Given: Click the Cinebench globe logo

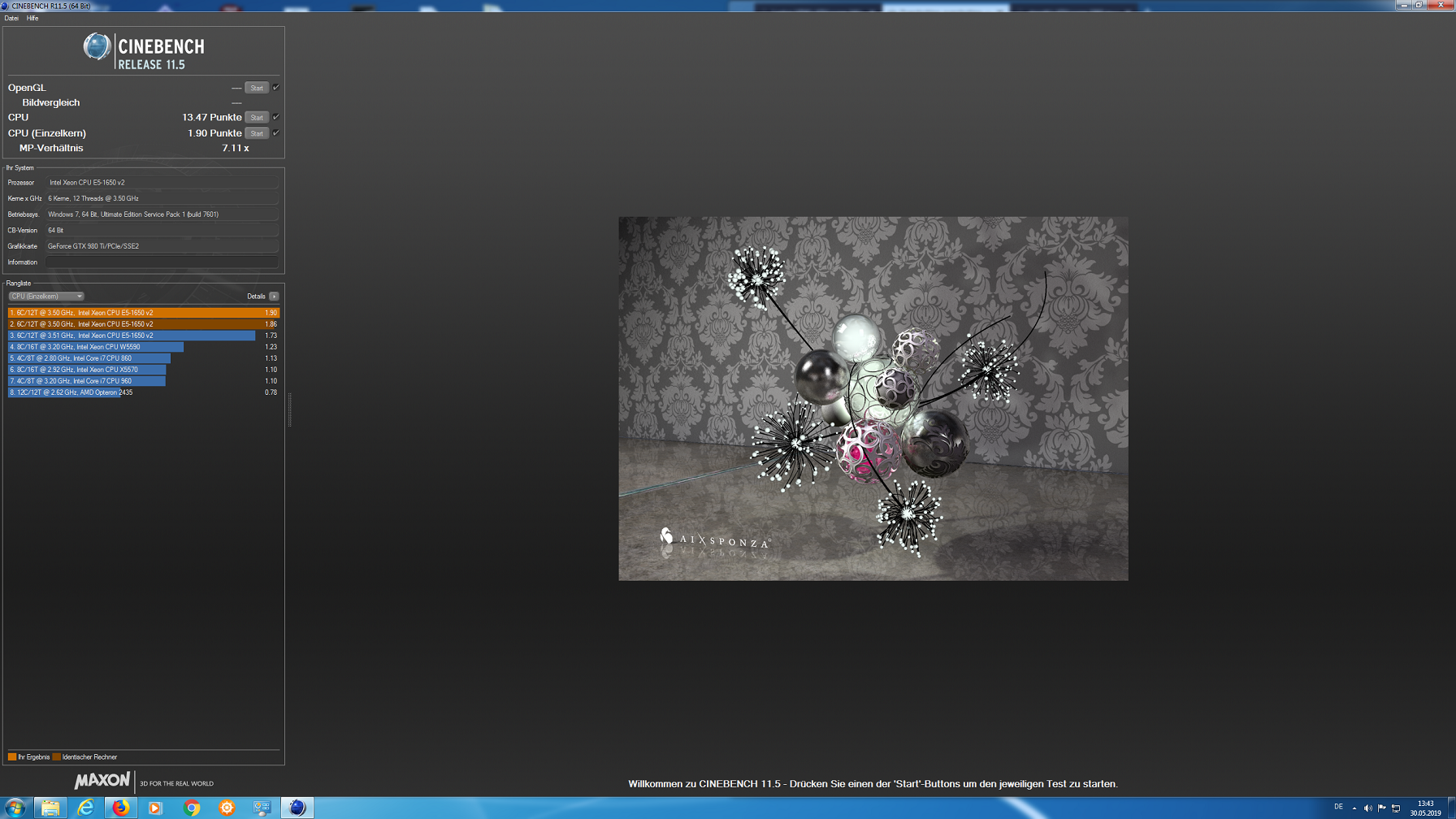Looking at the screenshot, I should tap(97, 47).
